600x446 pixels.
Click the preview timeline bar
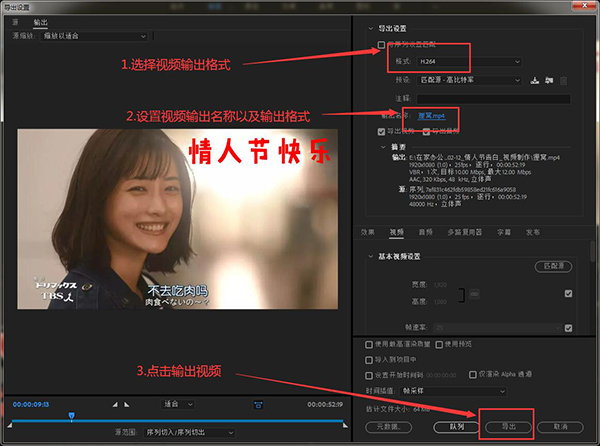[178, 421]
